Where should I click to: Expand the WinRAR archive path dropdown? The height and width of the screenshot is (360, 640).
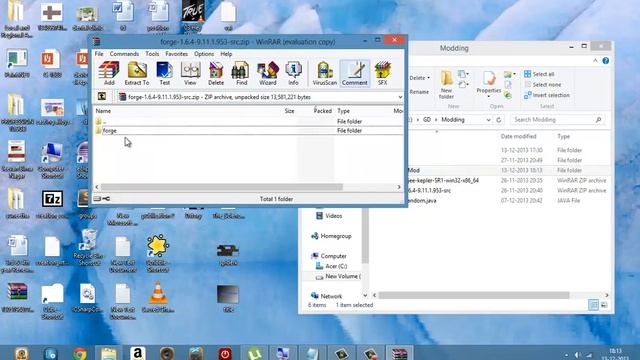tap(400, 97)
